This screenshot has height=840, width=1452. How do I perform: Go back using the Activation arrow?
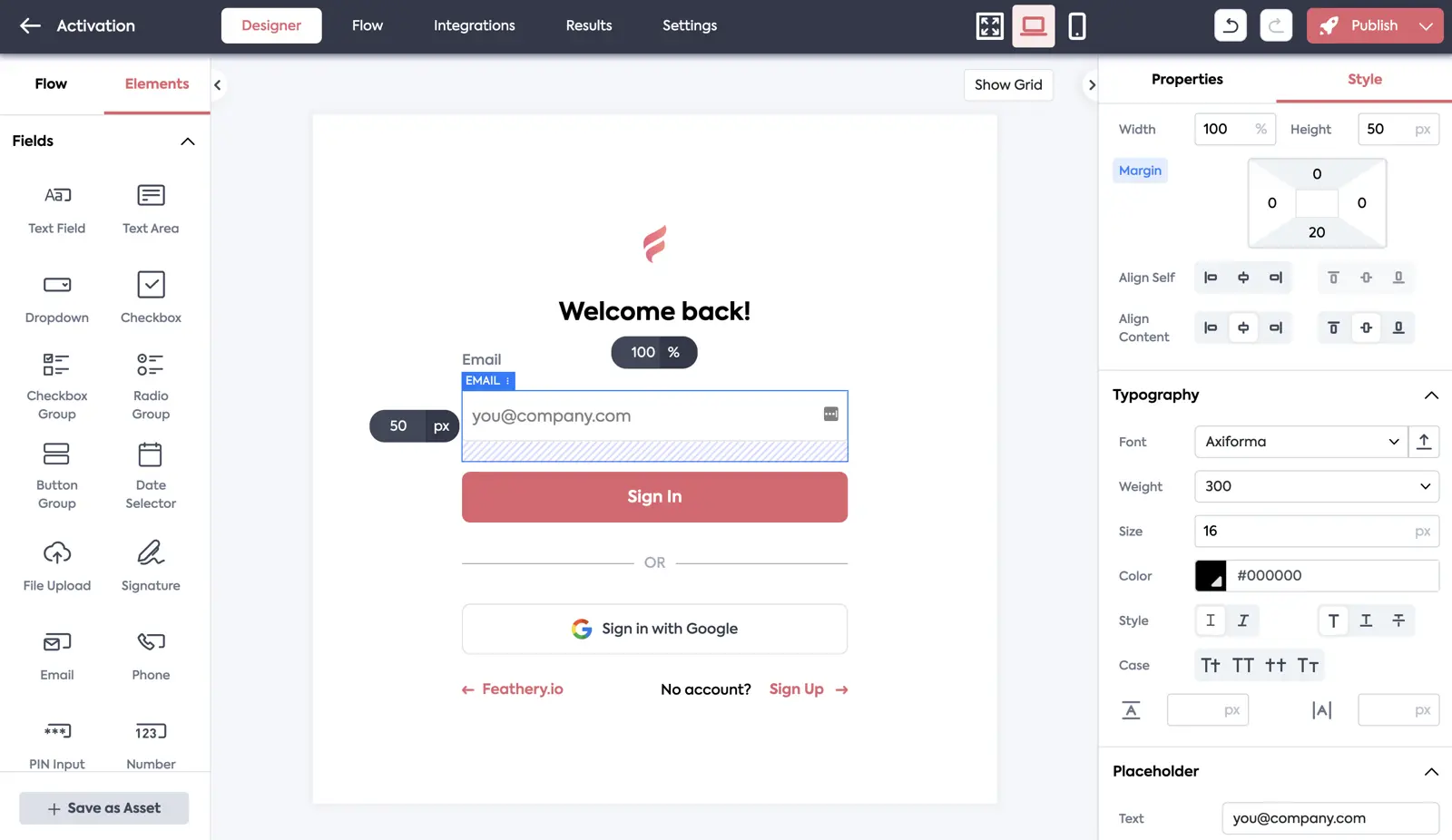[30, 25]
